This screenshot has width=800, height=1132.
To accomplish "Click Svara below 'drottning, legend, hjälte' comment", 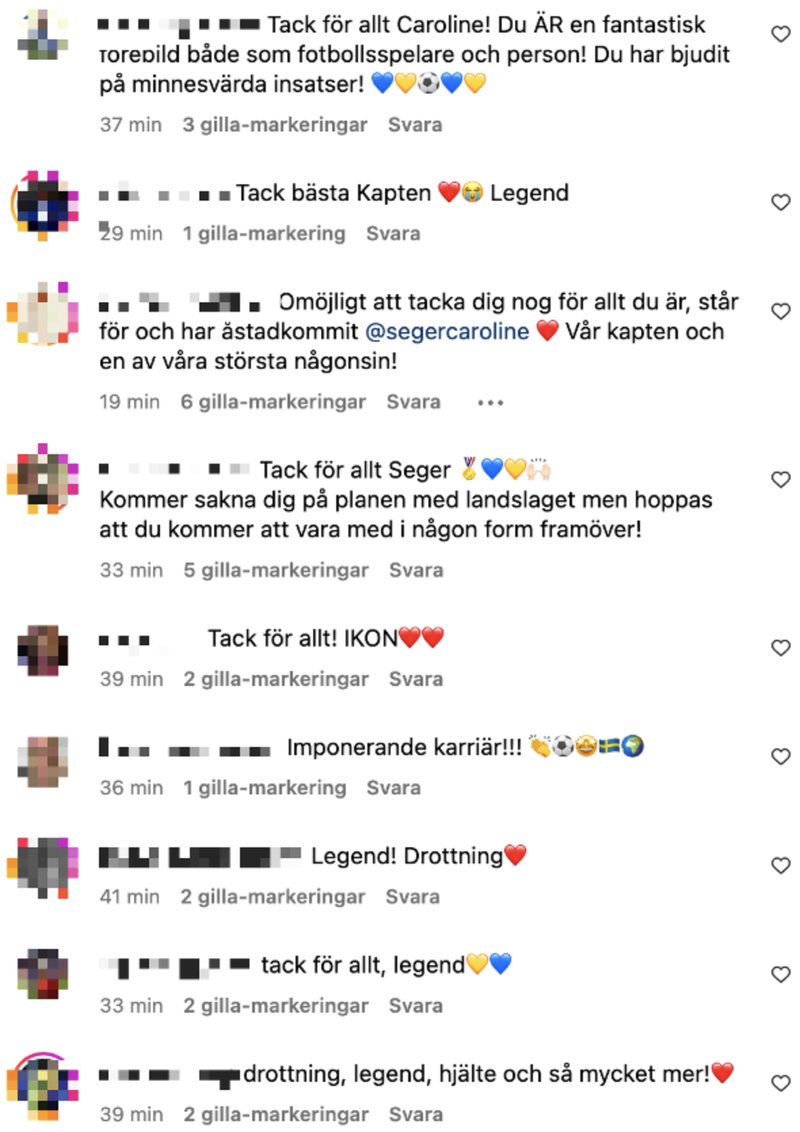I will coord(416,1115).
